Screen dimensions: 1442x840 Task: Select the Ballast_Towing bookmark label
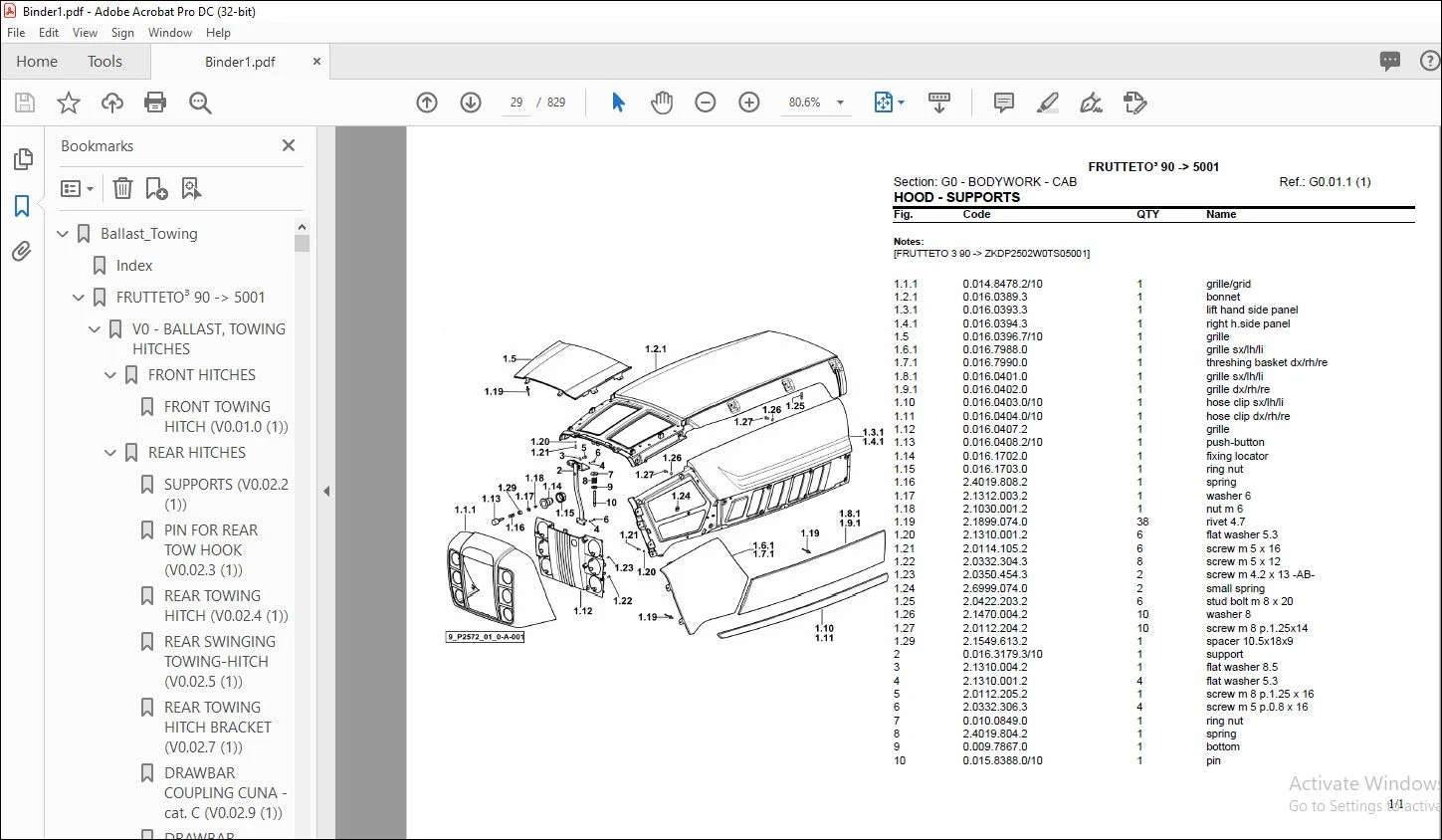tap(149, 234)
